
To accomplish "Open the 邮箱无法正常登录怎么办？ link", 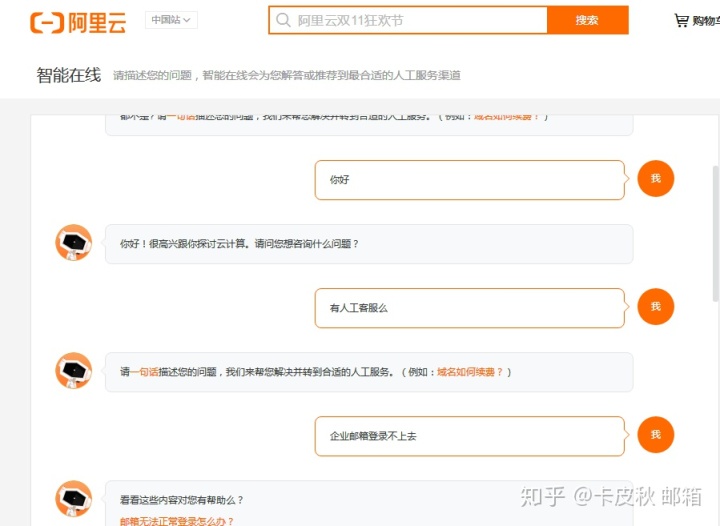I will [177, 521].
